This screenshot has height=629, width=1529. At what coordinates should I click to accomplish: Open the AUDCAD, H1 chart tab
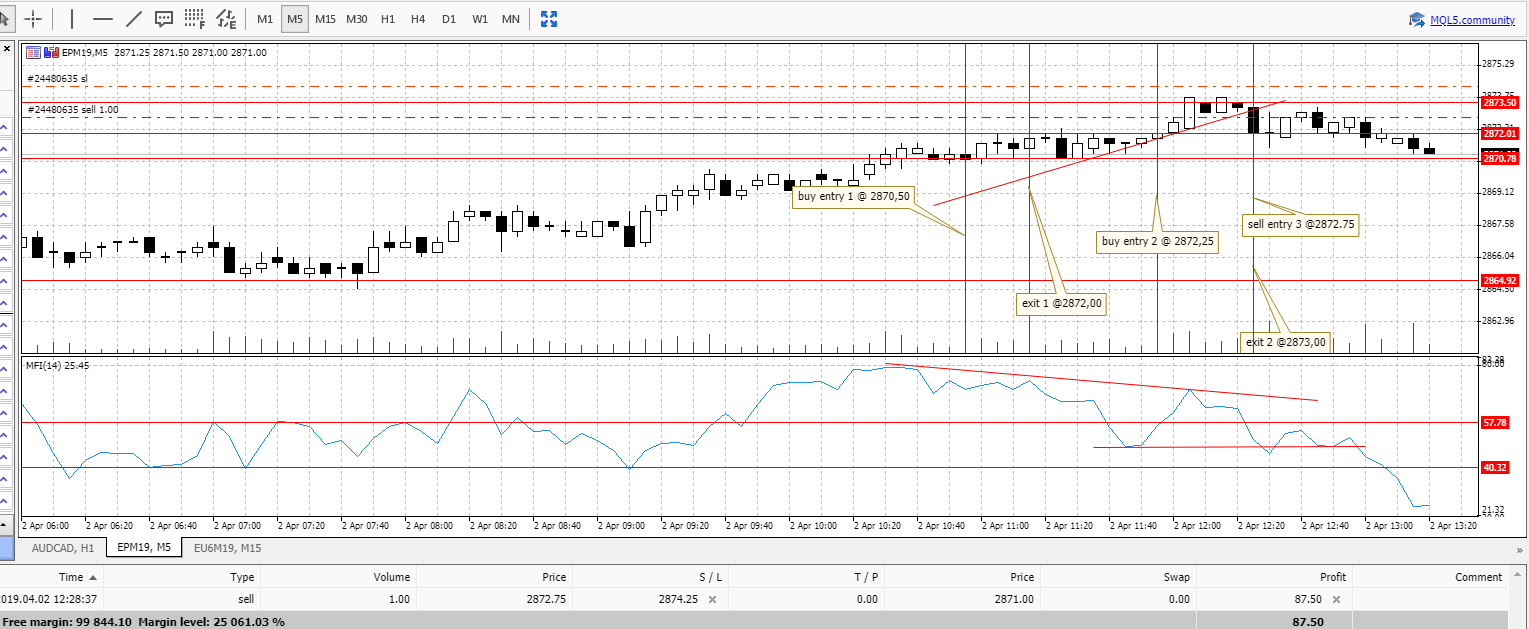[x=63, y=548]
